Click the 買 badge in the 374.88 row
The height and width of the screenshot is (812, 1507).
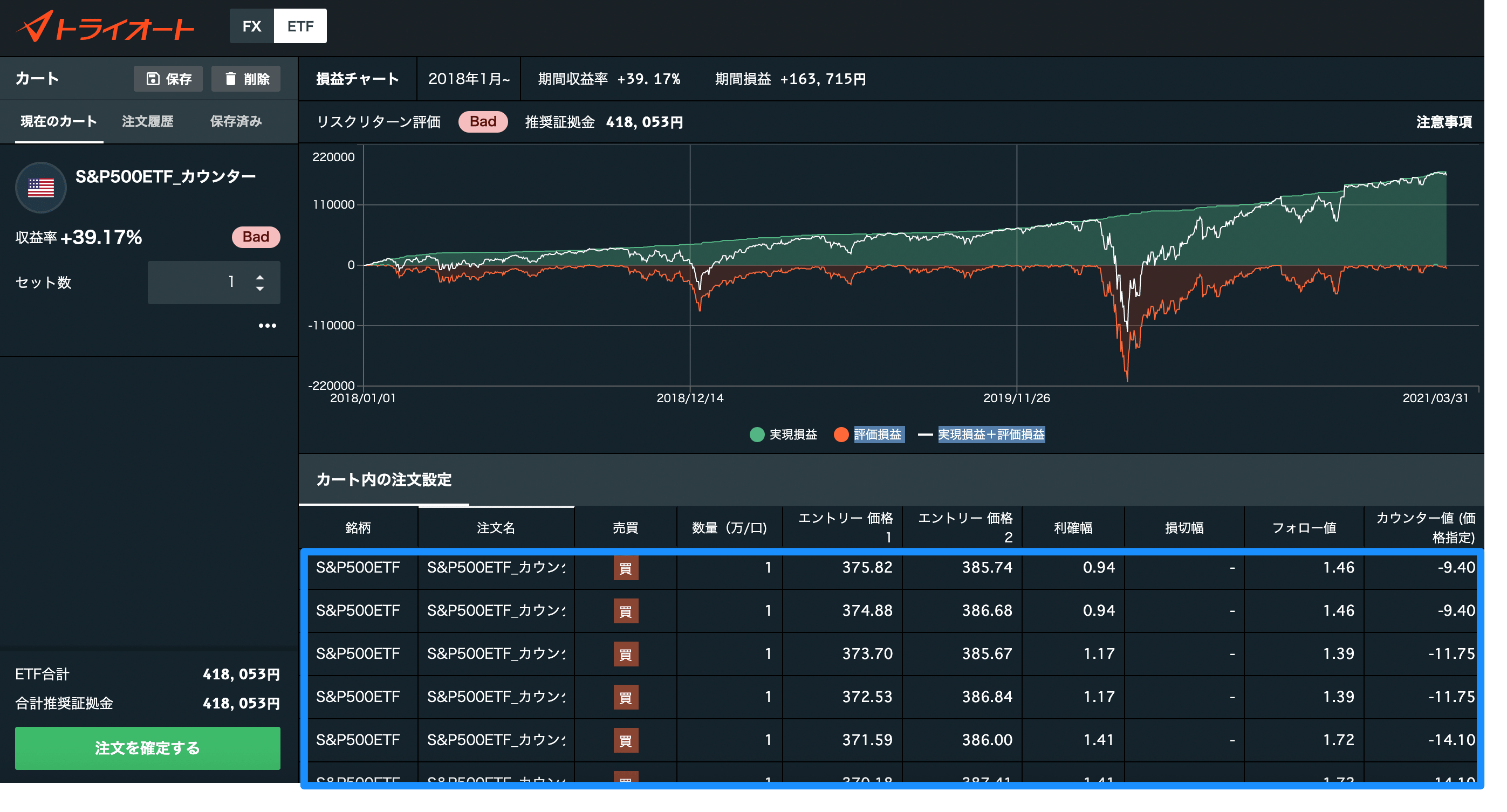[625, 611]
